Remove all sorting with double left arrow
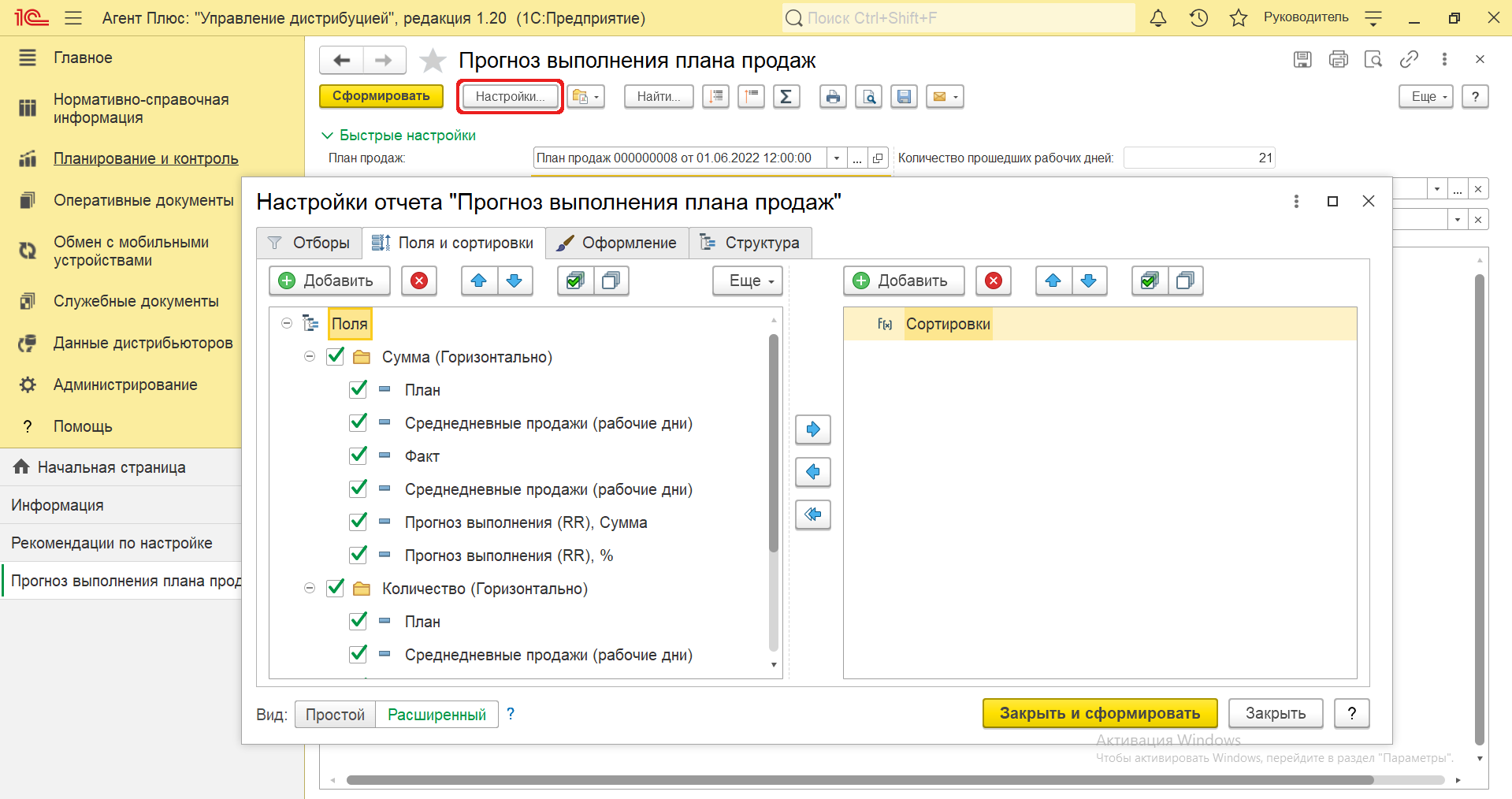Image resolution: width=1512 pixels, height=799 pixels. 813,515
